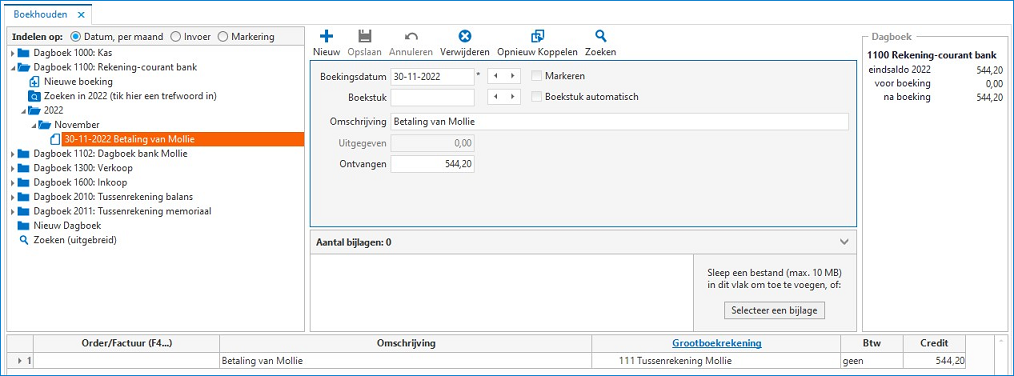Click the geen Btw cell
The width and height of the screenshot is (1014, 376).
872,360
